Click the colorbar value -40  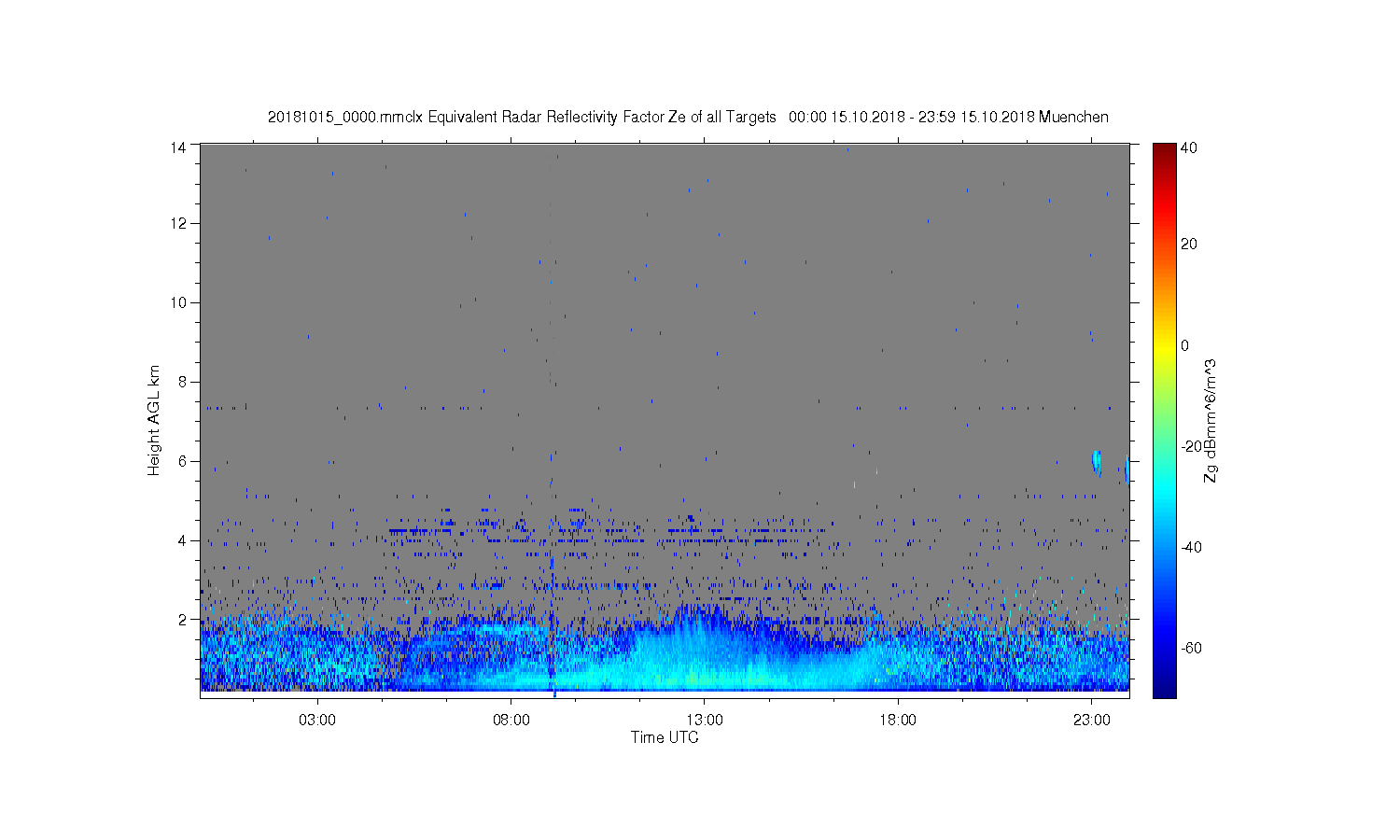[x=1190, y=547]
